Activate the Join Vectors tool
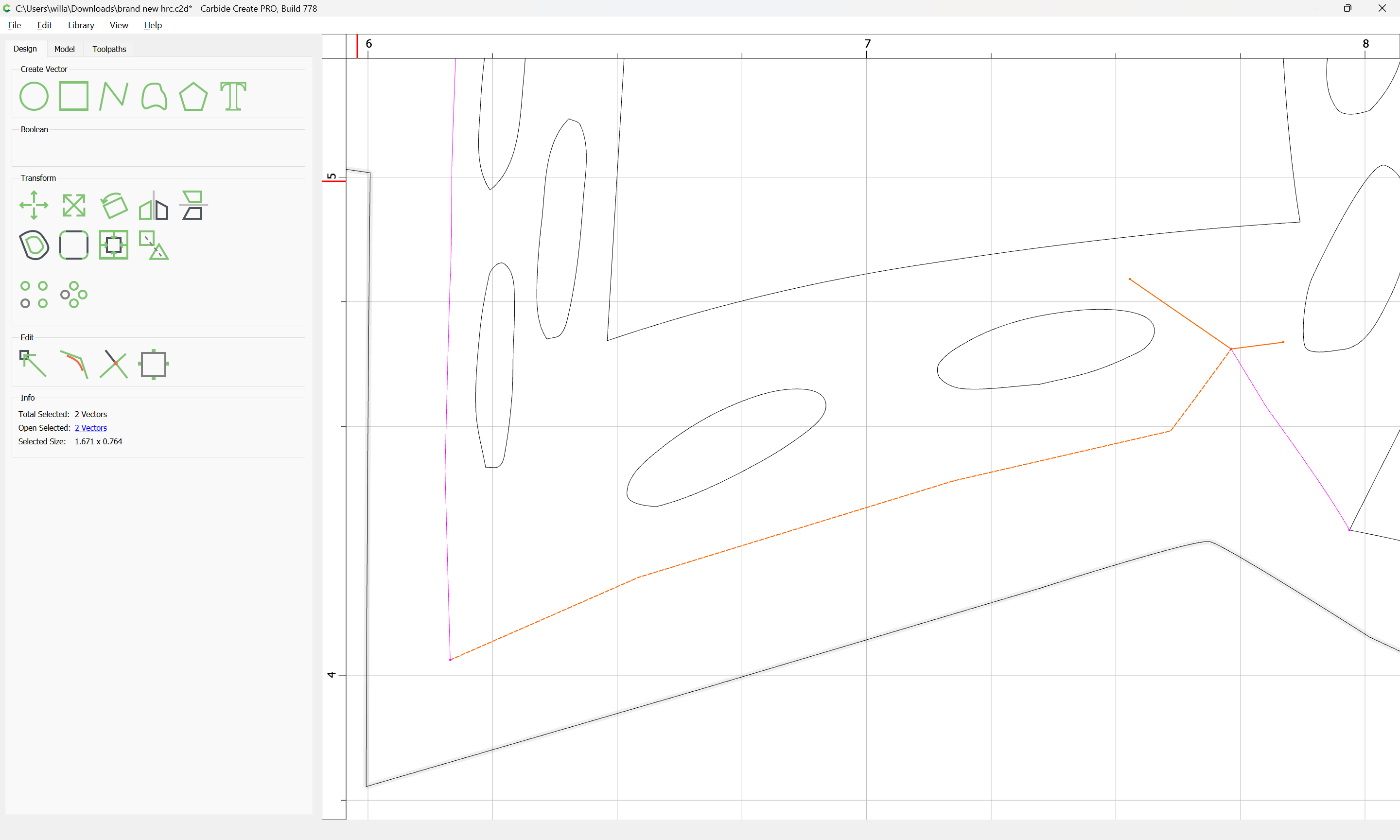 pyautogui.click(x=74, y=364)
